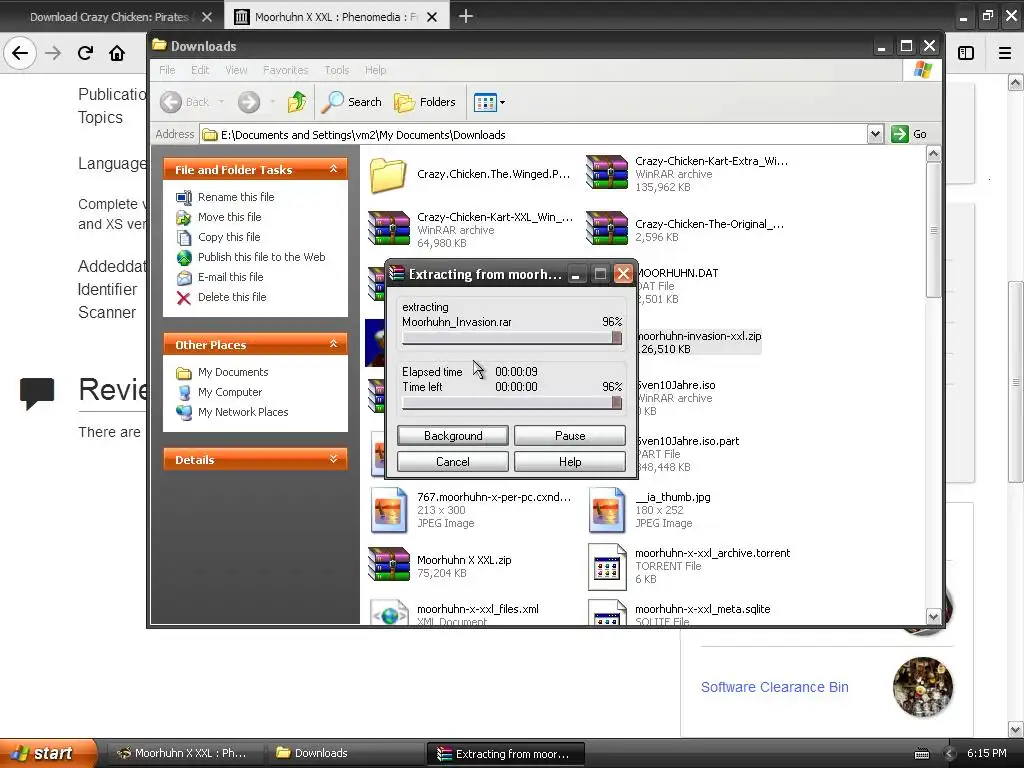Click Sven10Jahre.iso file name
Viewport: 1024px width, 768px height.
pyautogui.click(x=677, y=385)
